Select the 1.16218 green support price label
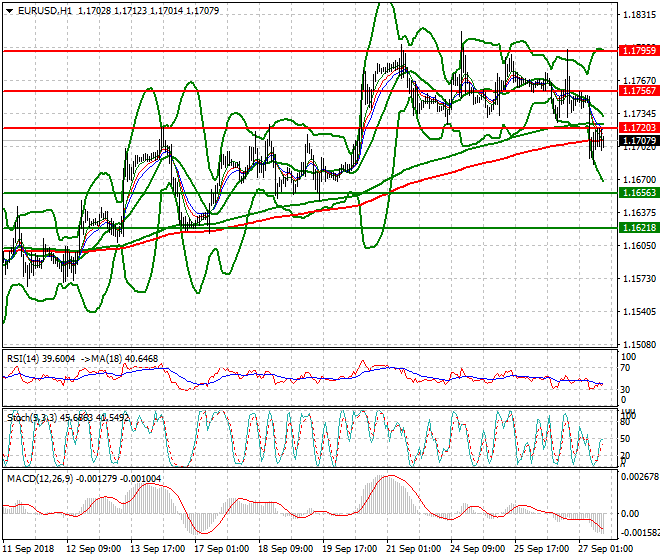This screenshot has height=560, width=660. click(x=639, y=228)
